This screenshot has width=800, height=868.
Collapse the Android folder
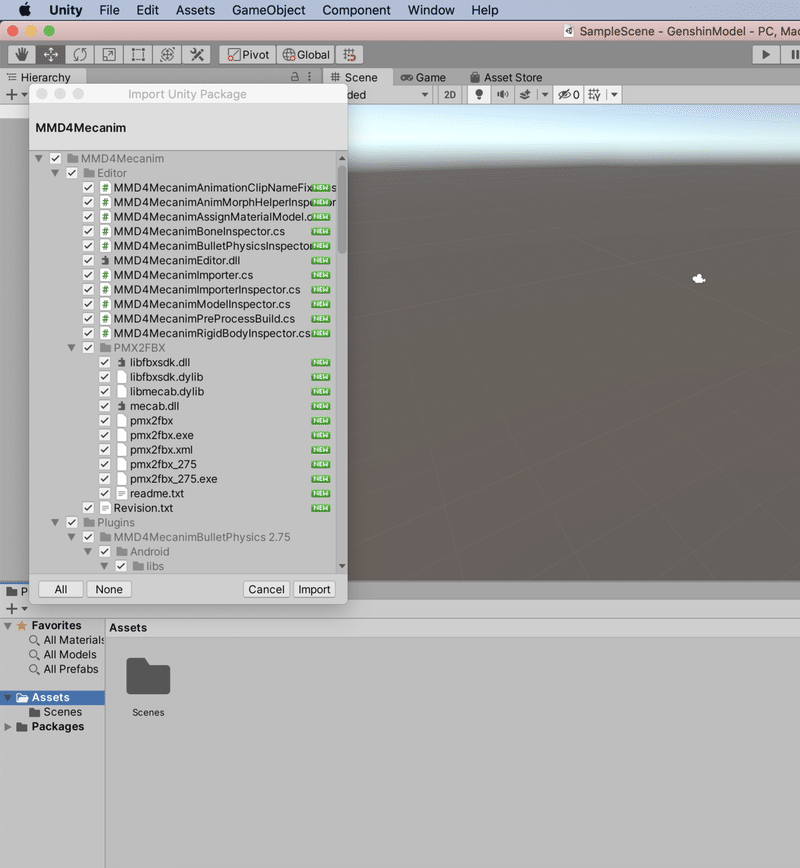coord(88,551)
